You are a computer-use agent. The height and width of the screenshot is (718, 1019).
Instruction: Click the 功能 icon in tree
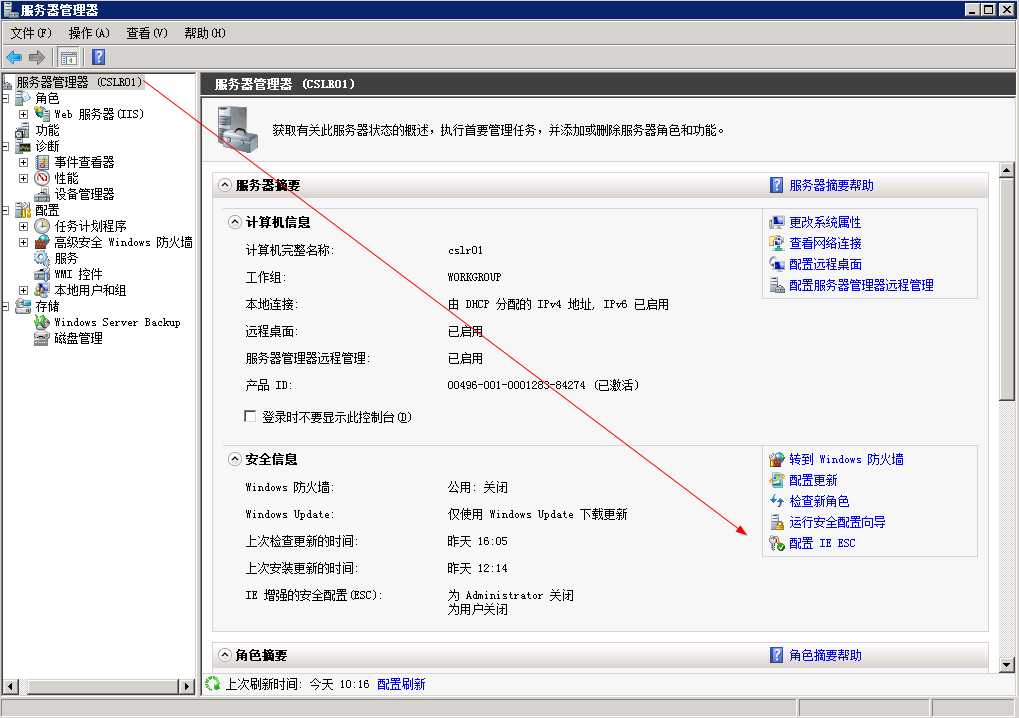(x=23, y=130)
